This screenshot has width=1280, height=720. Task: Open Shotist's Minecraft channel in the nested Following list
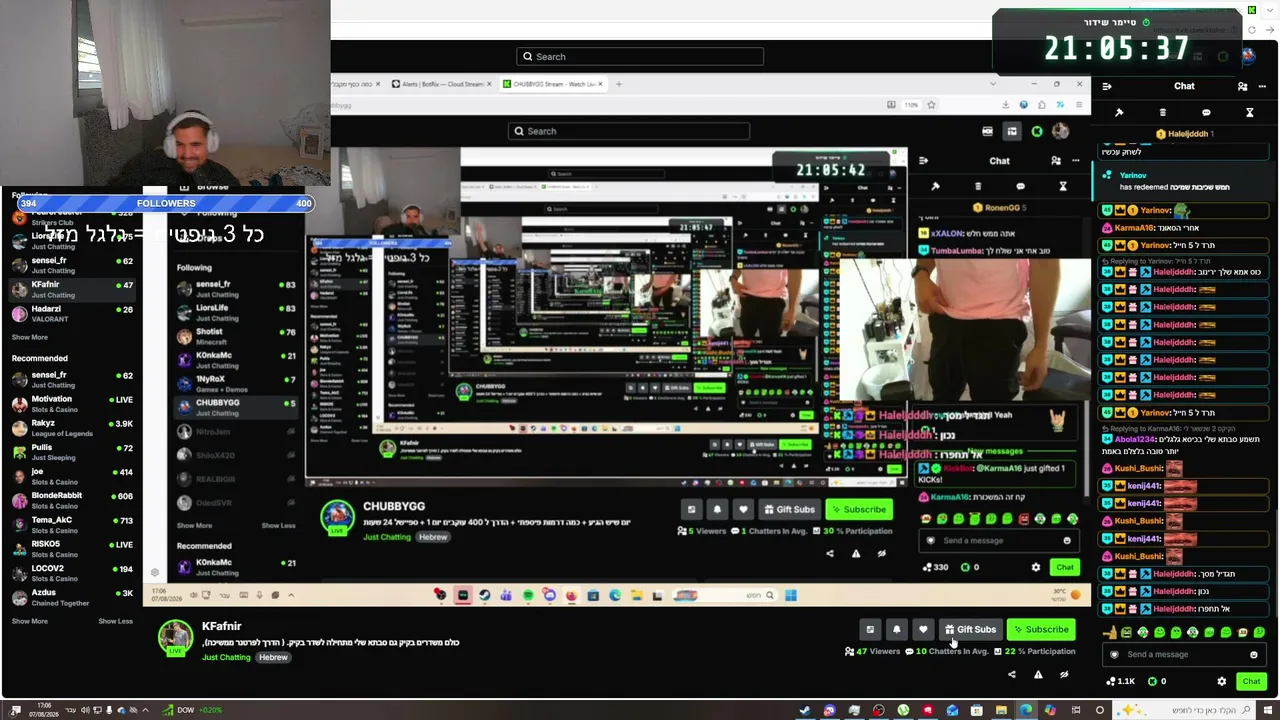[x=236, y=337]
